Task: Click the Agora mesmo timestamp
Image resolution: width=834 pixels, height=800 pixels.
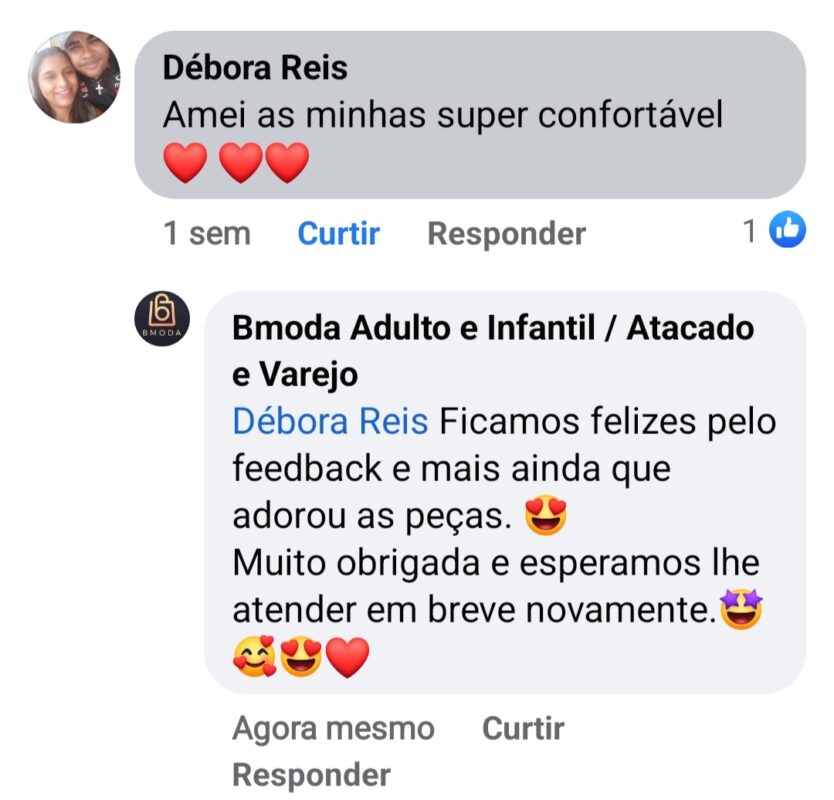Action: (333, 728)
